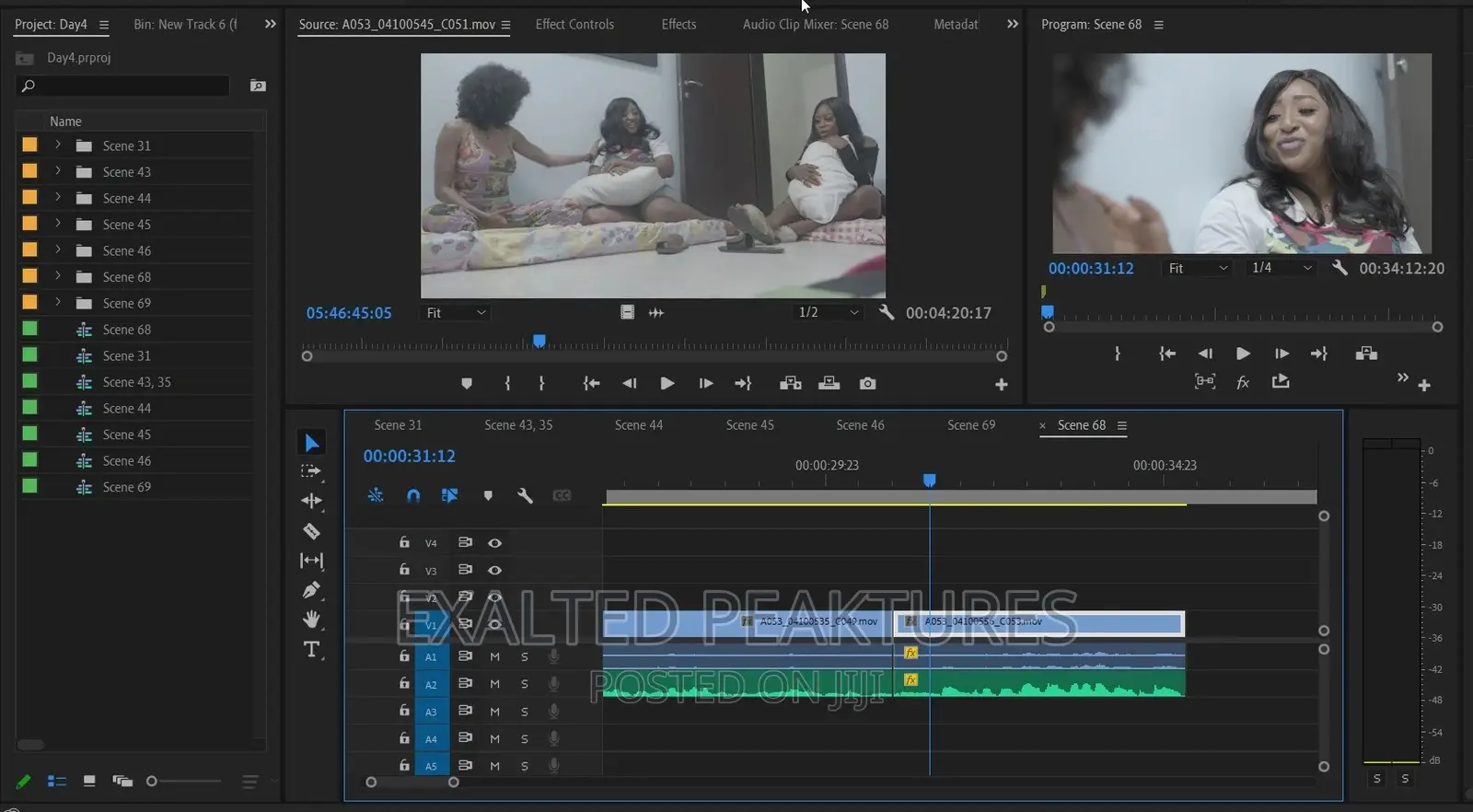Select Scene 45 sequence in Project panel
The image size is (1473, 812).
click(127, 435)
